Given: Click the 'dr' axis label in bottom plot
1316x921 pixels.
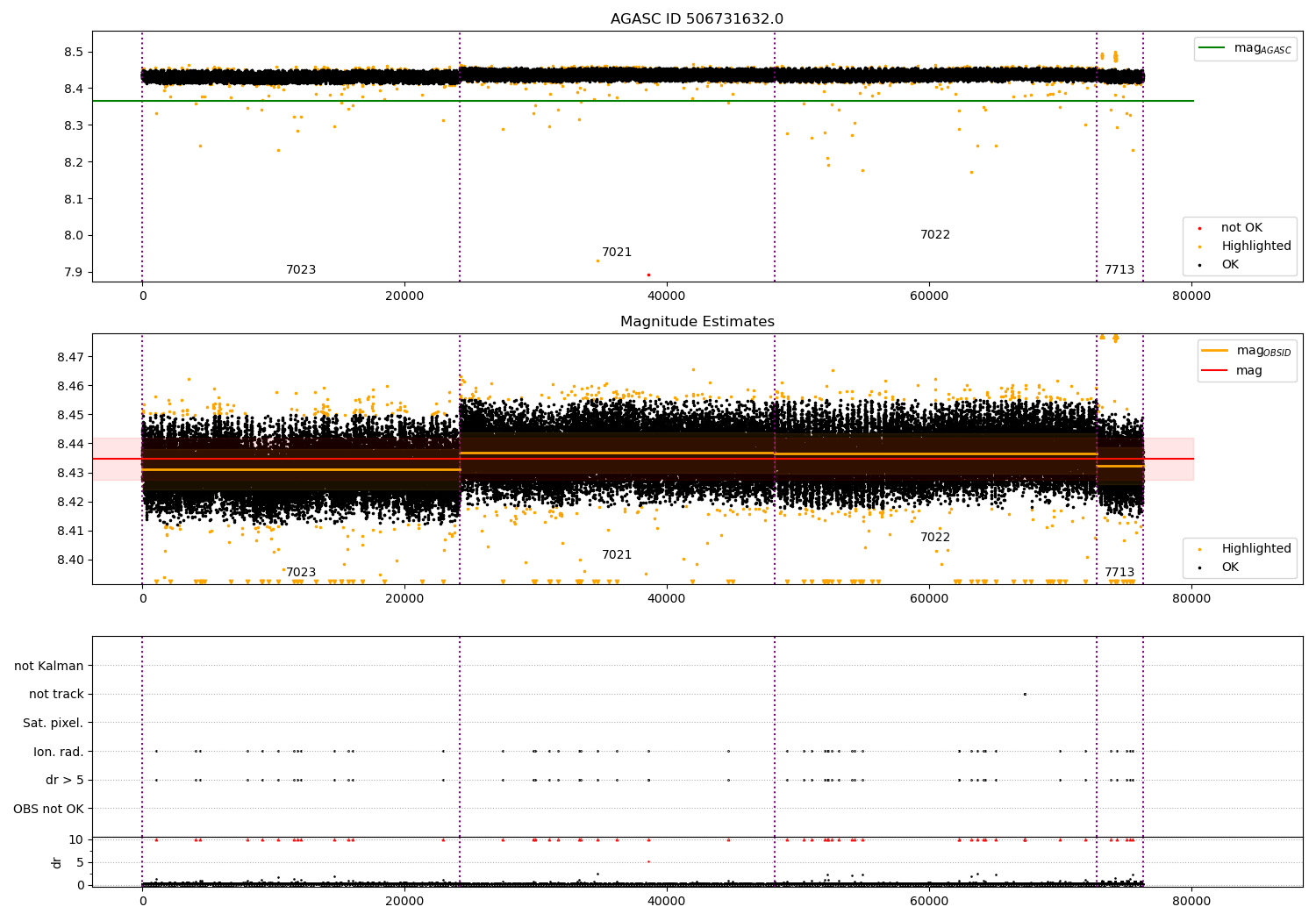Looking at the screenshot, I should point(57,862).
